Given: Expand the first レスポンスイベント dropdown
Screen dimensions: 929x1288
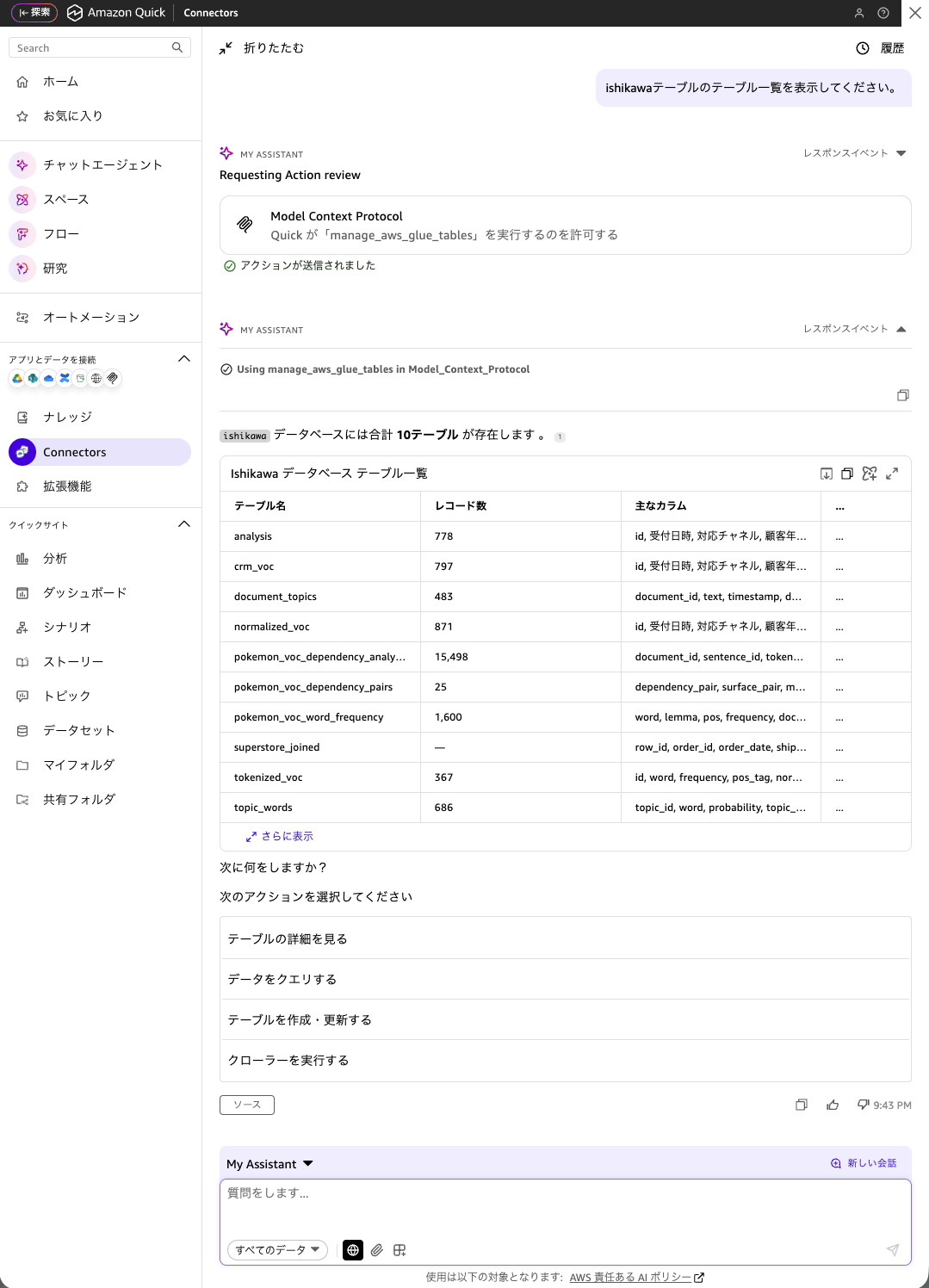Looking at the screenshot, I should pos(855,153).
